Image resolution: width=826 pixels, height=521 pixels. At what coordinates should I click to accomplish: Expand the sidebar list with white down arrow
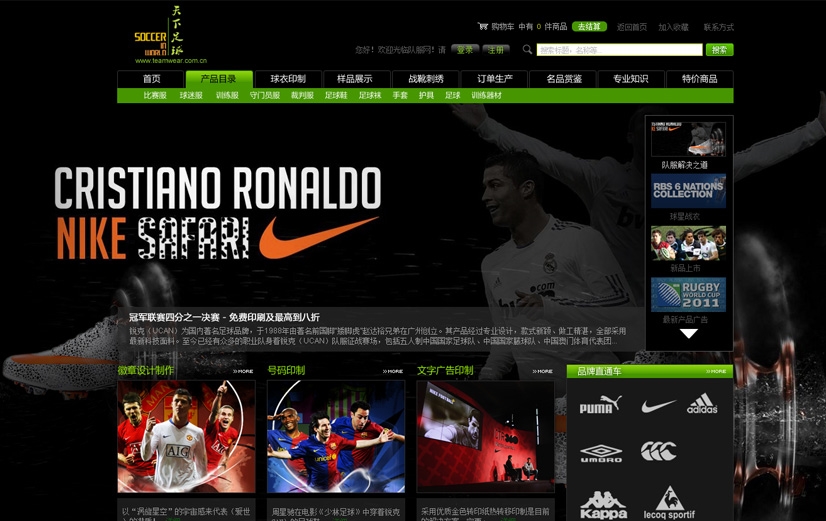point(688,334)
